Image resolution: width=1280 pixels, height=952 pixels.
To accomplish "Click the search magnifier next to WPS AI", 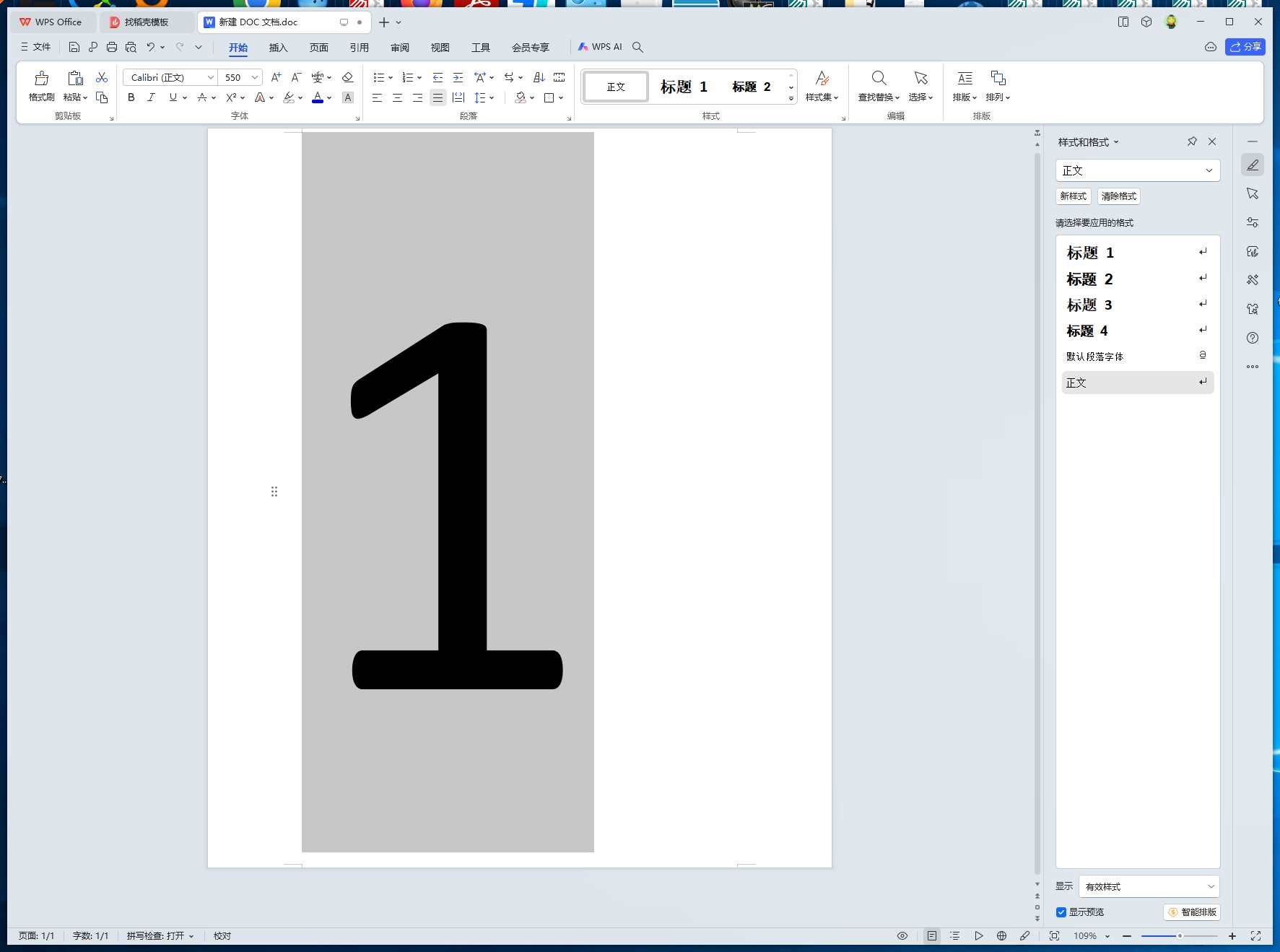I will (637, 47).
